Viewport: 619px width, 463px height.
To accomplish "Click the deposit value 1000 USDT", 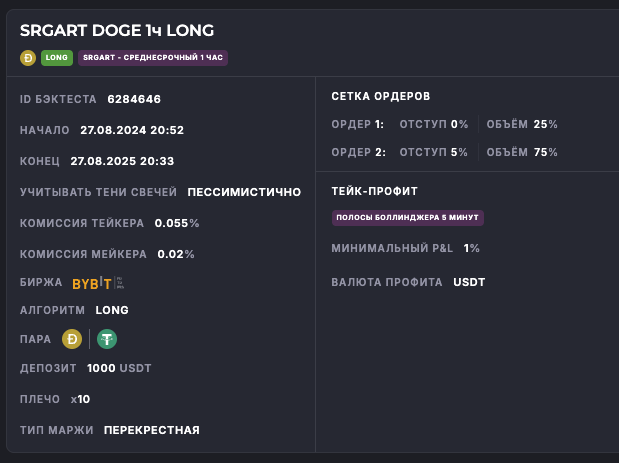I will point(119,368).
